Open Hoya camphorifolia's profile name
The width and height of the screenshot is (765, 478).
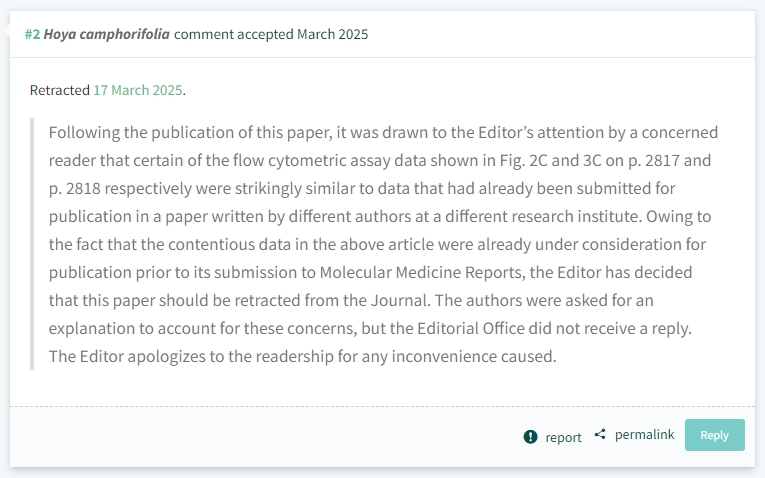106,34
